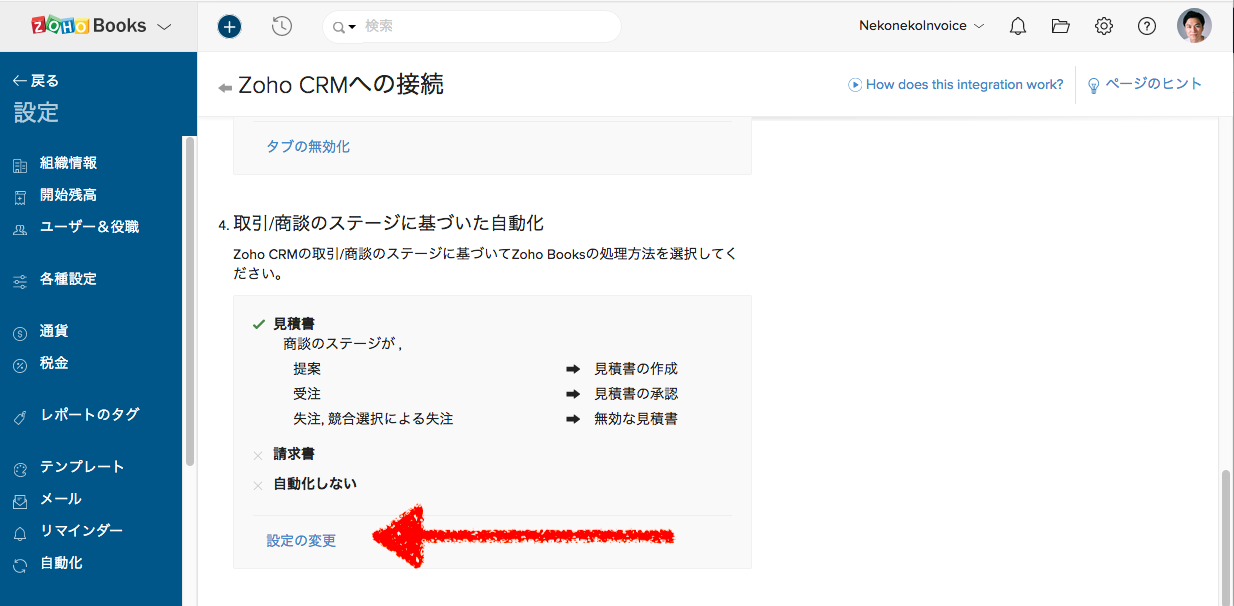1234x606 pixels.
Task: Click the sidebar vertical scrollbar
Action: 190,302
